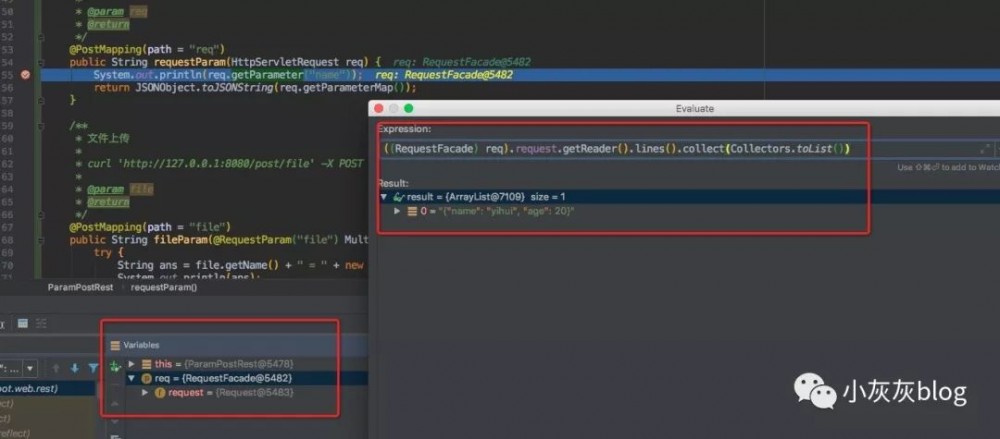
Task: Expand the expression field with the expand icon
Action: (987, 149)
